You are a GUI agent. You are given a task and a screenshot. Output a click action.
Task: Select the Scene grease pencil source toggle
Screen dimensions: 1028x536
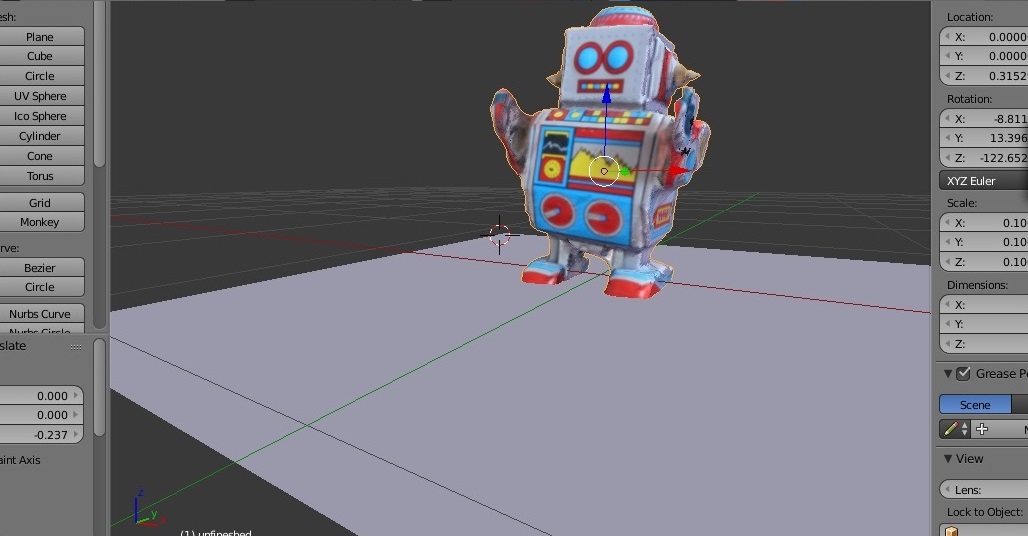(975, 405)
